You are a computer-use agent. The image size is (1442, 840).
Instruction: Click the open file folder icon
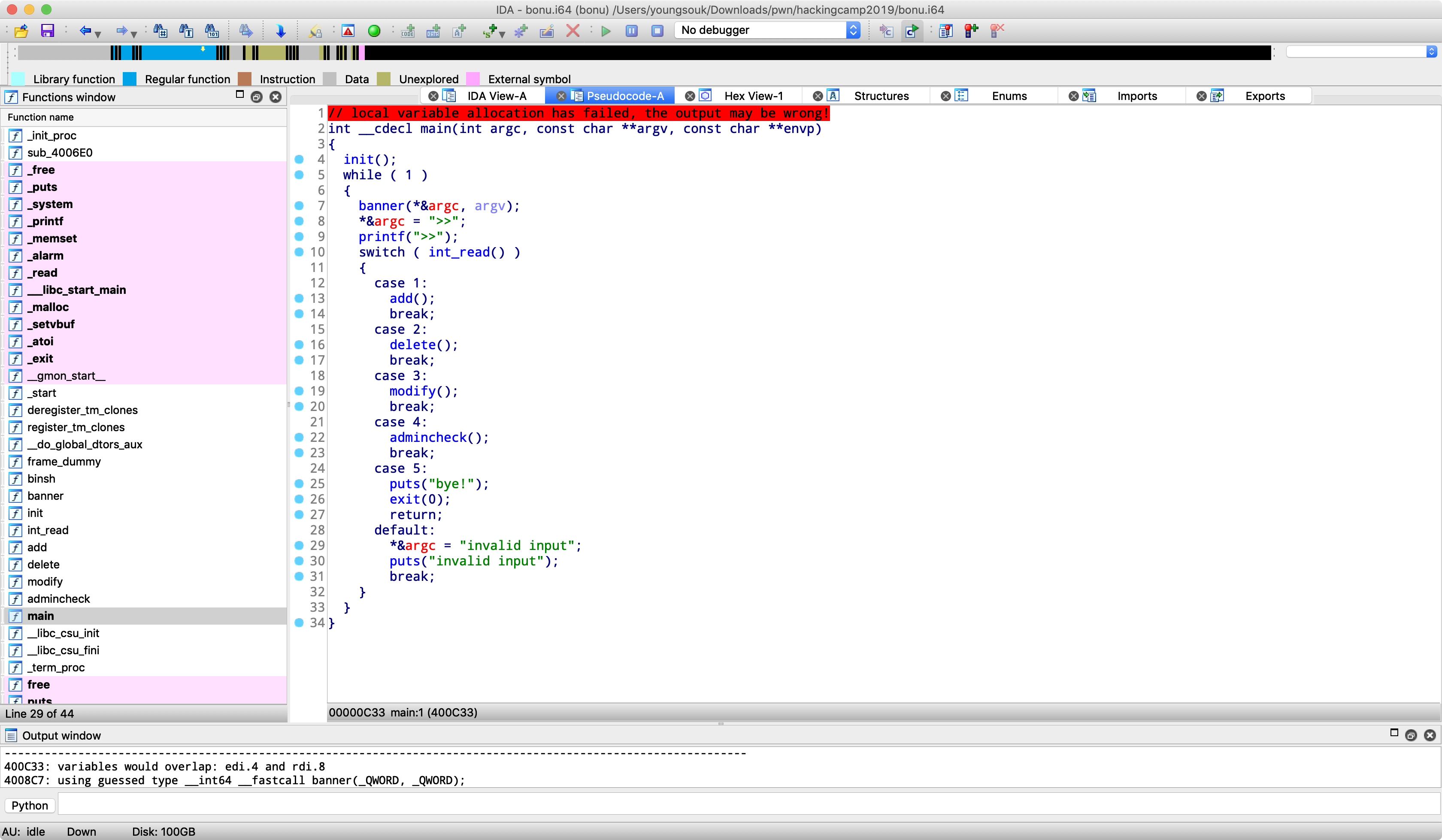[x=21, y=31]
